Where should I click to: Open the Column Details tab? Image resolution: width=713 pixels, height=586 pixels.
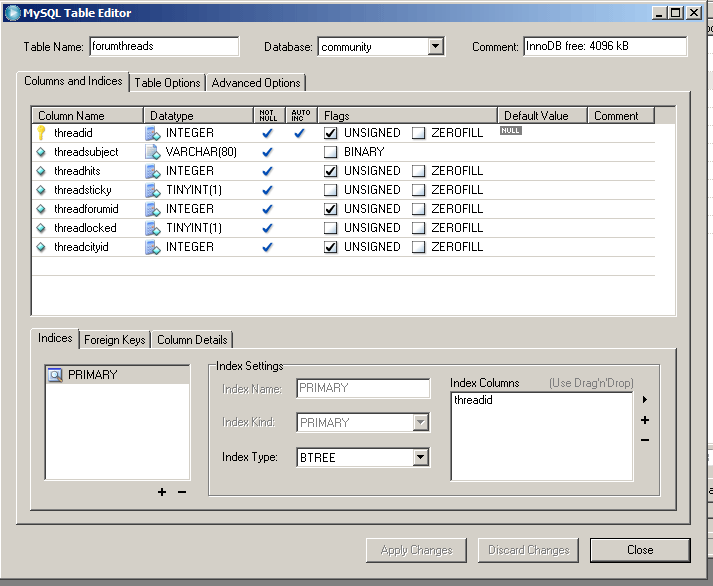[x=192, y=340]
